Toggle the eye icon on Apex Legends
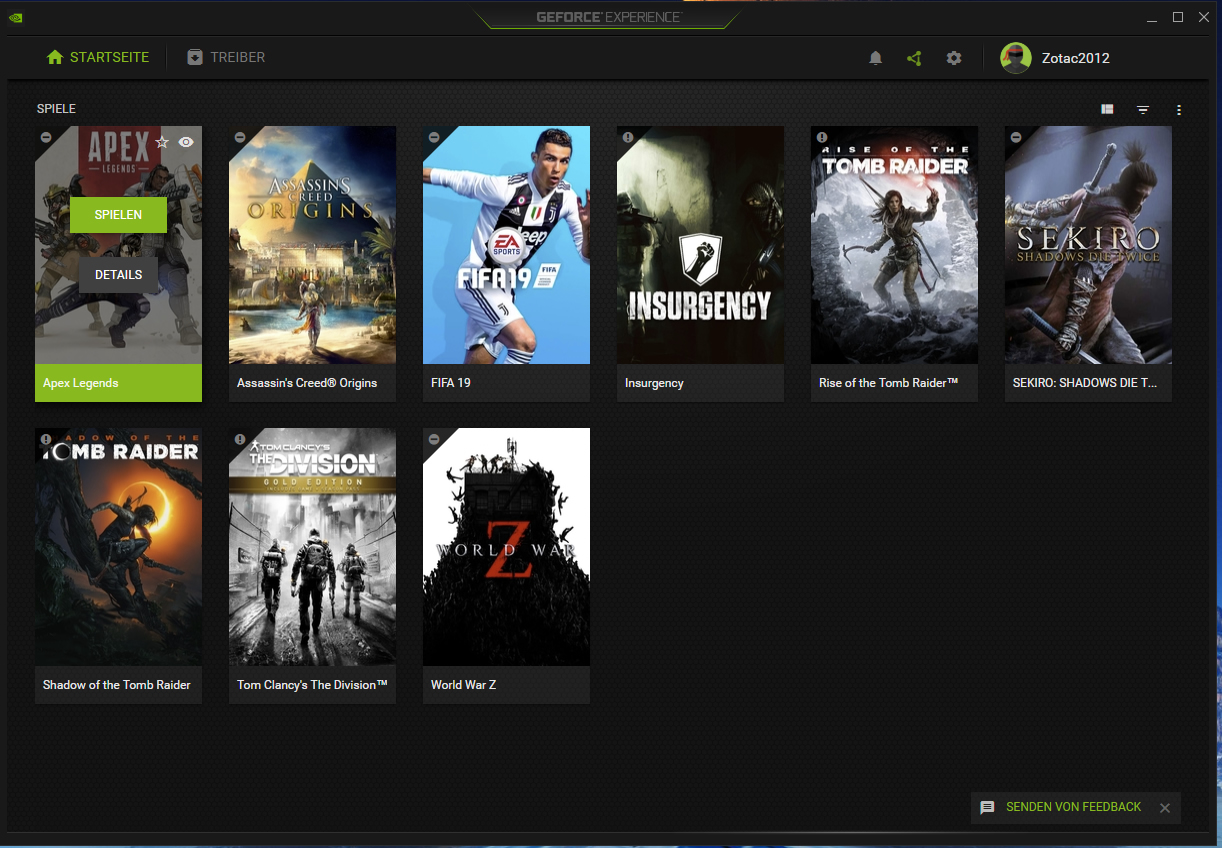Viewport: 1222px width, 848px height. 186,142
